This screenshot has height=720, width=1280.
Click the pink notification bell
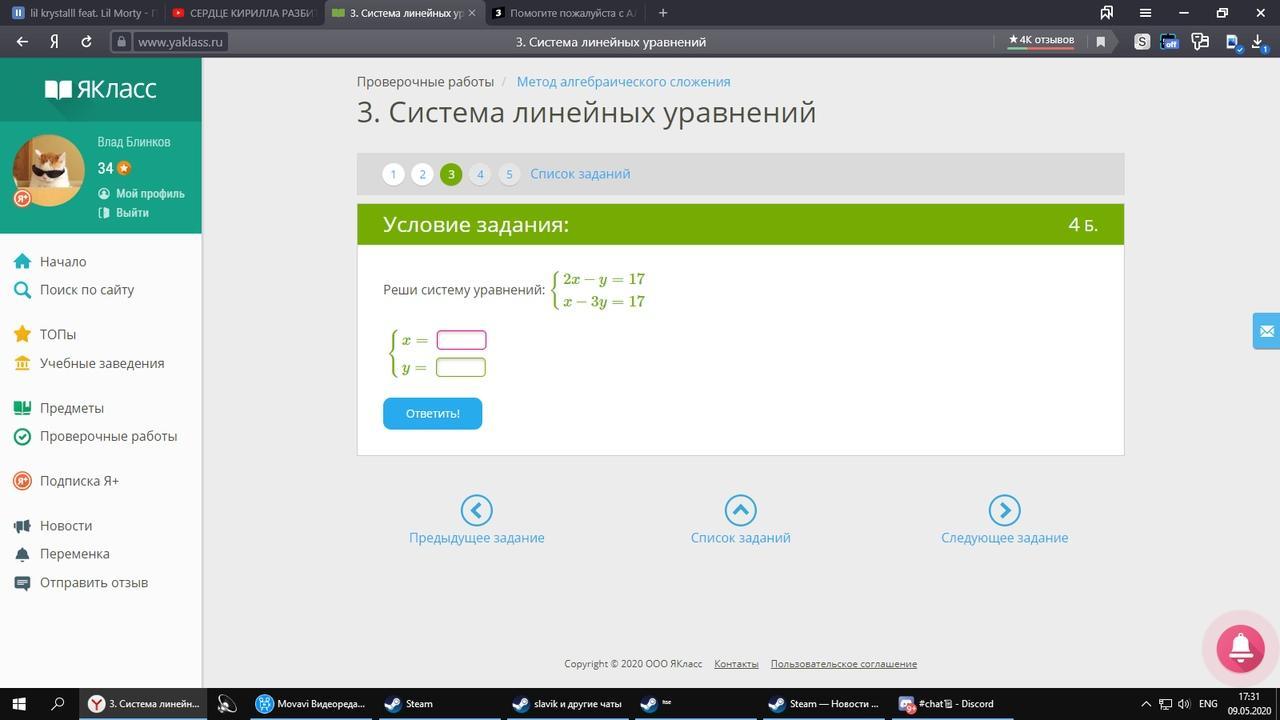(x=1240, y=648)
